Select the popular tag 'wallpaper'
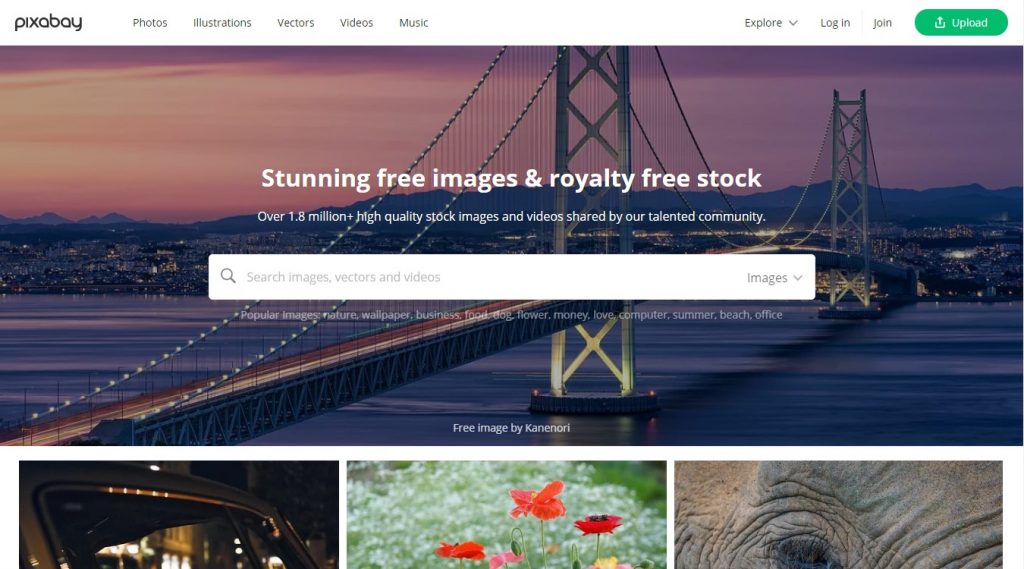Viewport: 1024px width, 569px height. pos(386,315)
